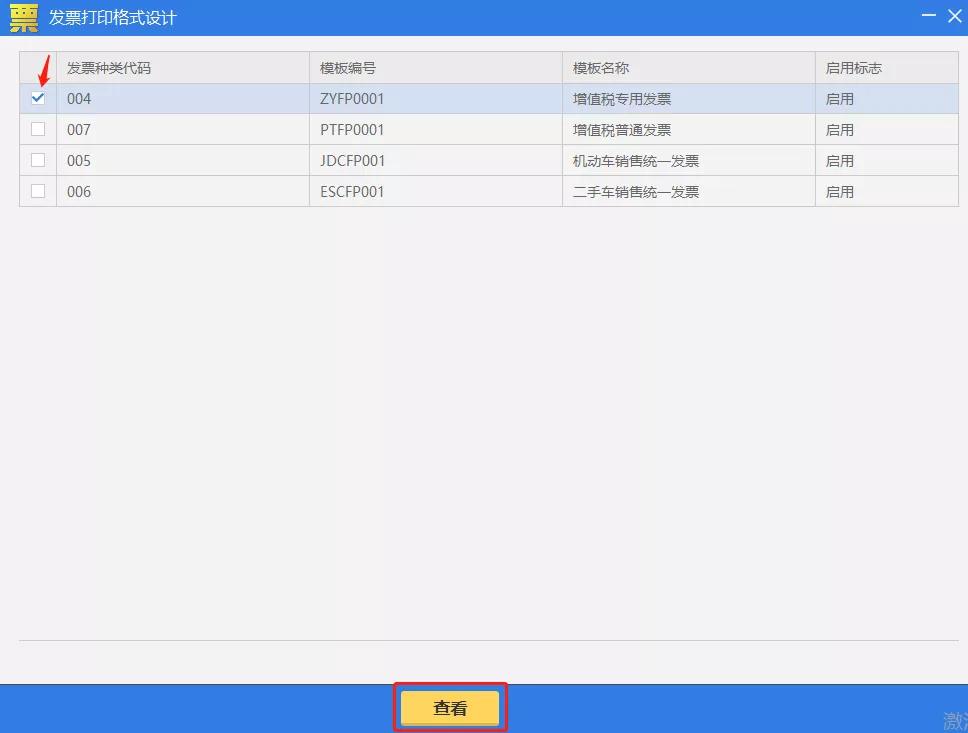Check the checkbox for code 006
968x733 pixels.
(x=37, y=191)
